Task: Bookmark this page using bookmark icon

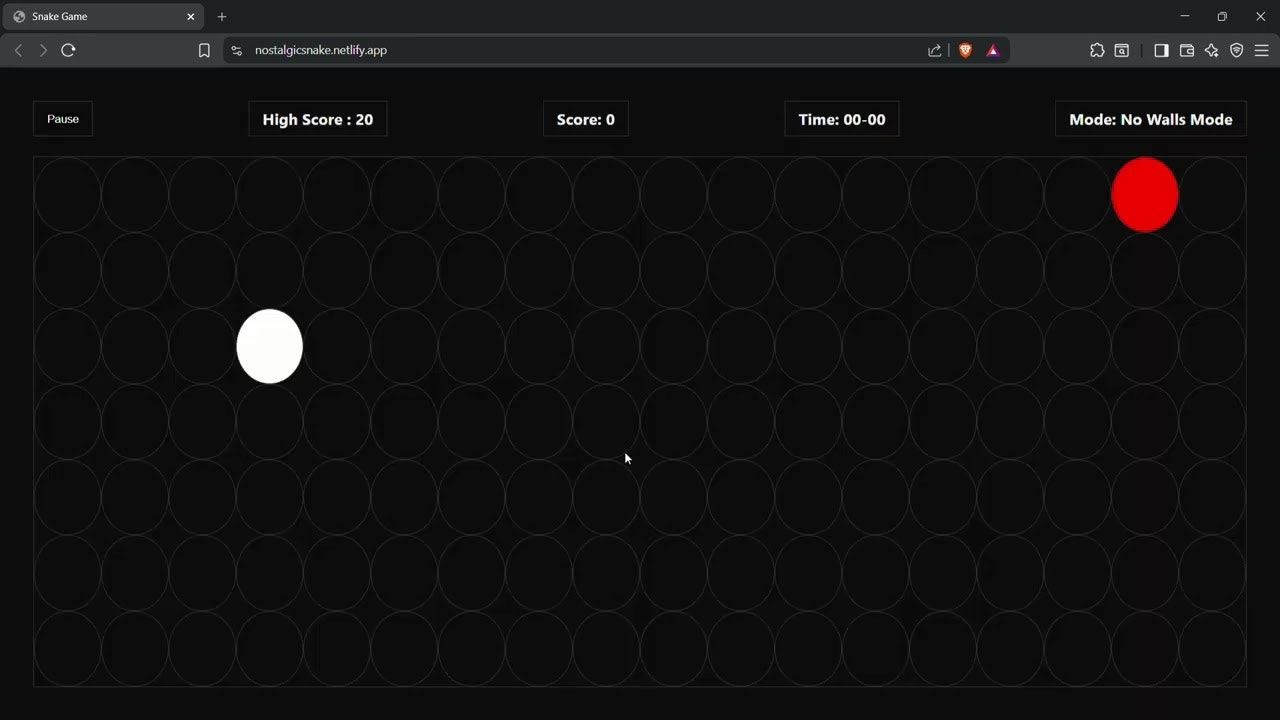Action: click(204, 50)
